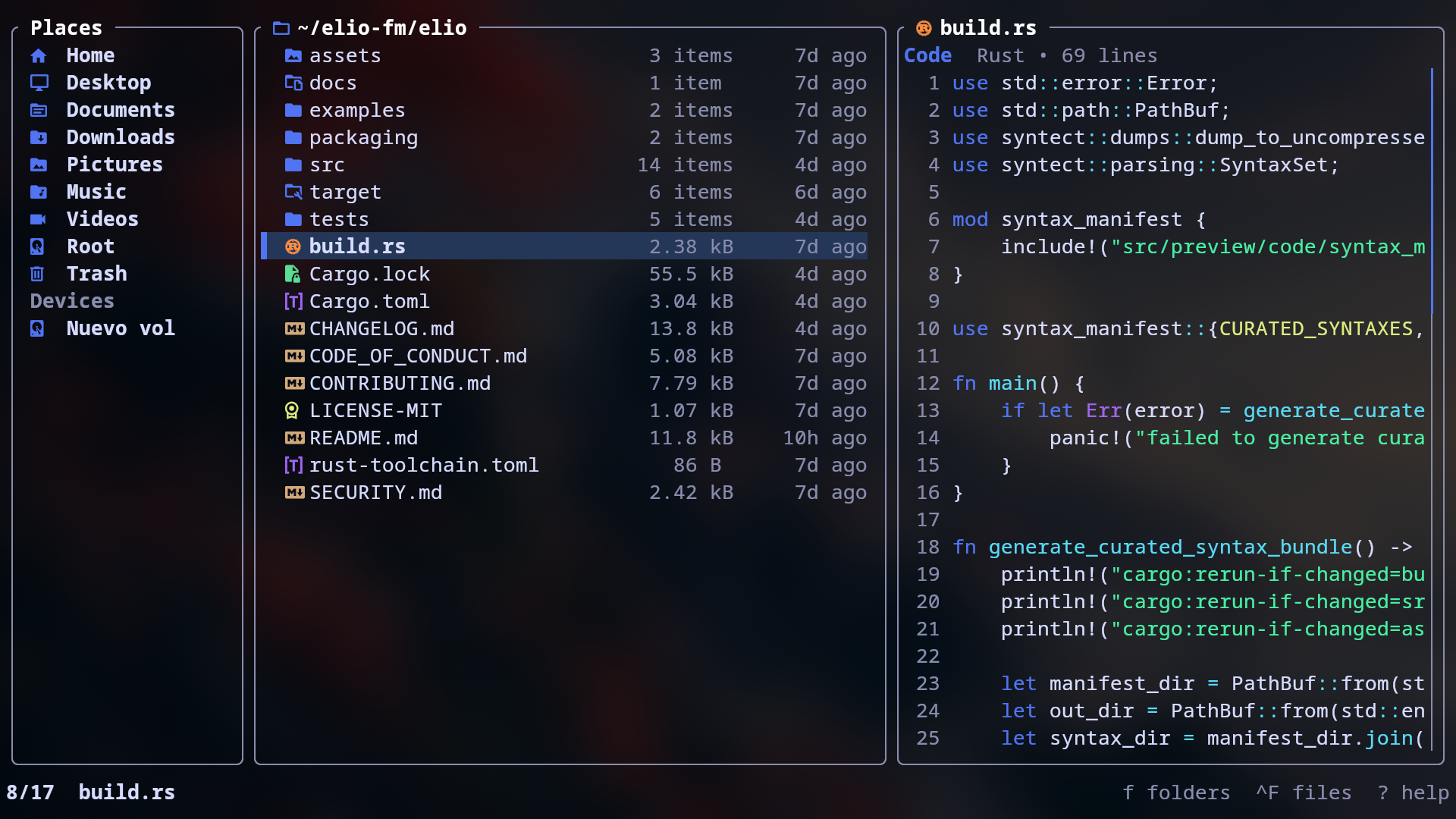This screenshot has height=819, width=1456.
Task: Click the Desktop monitor icon in Places
Action: pyautogui.click(x=39, y=83)
